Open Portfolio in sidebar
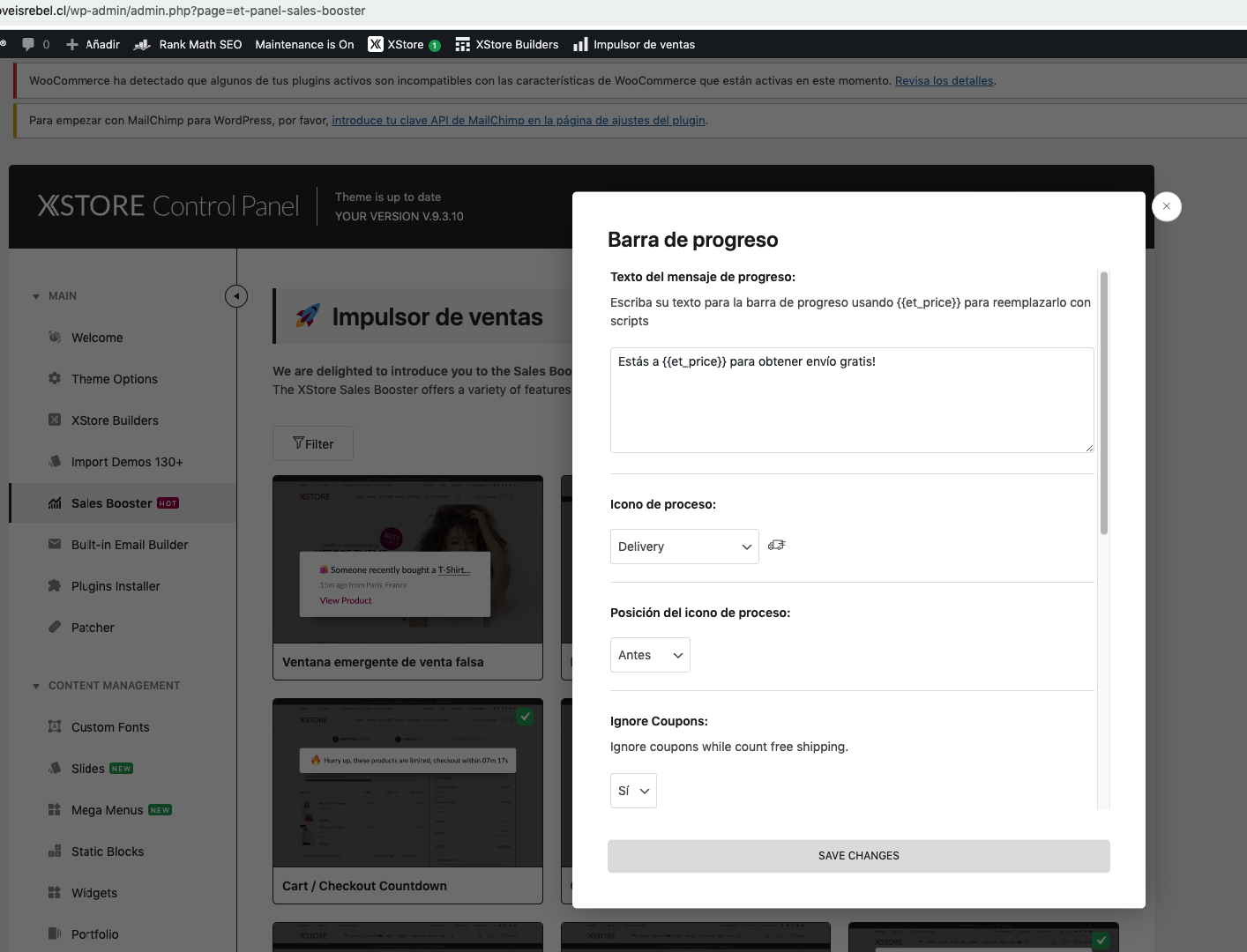1247x952 pixels. pos(94,934)
